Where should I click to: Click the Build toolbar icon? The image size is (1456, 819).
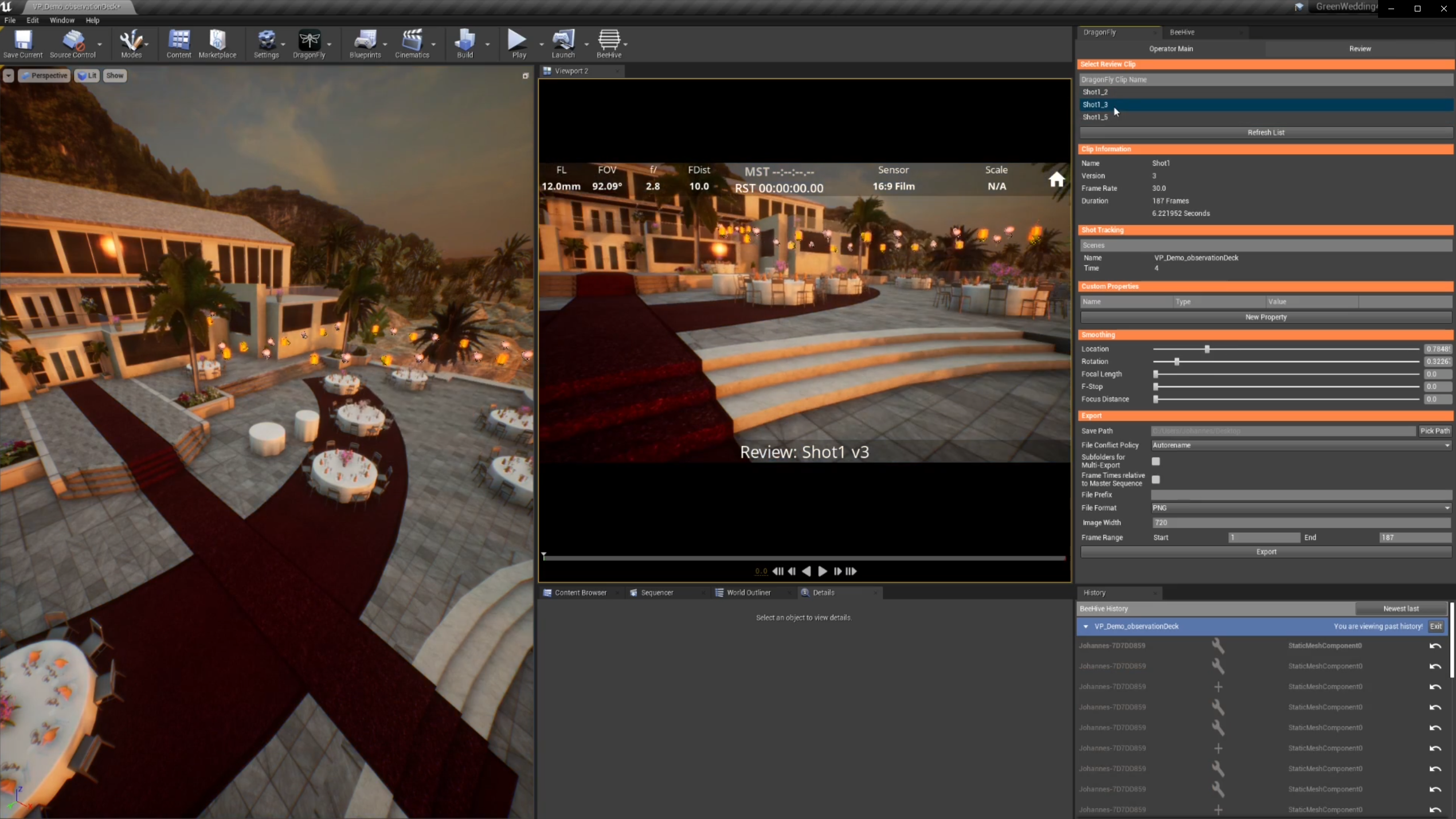[465, 44]
